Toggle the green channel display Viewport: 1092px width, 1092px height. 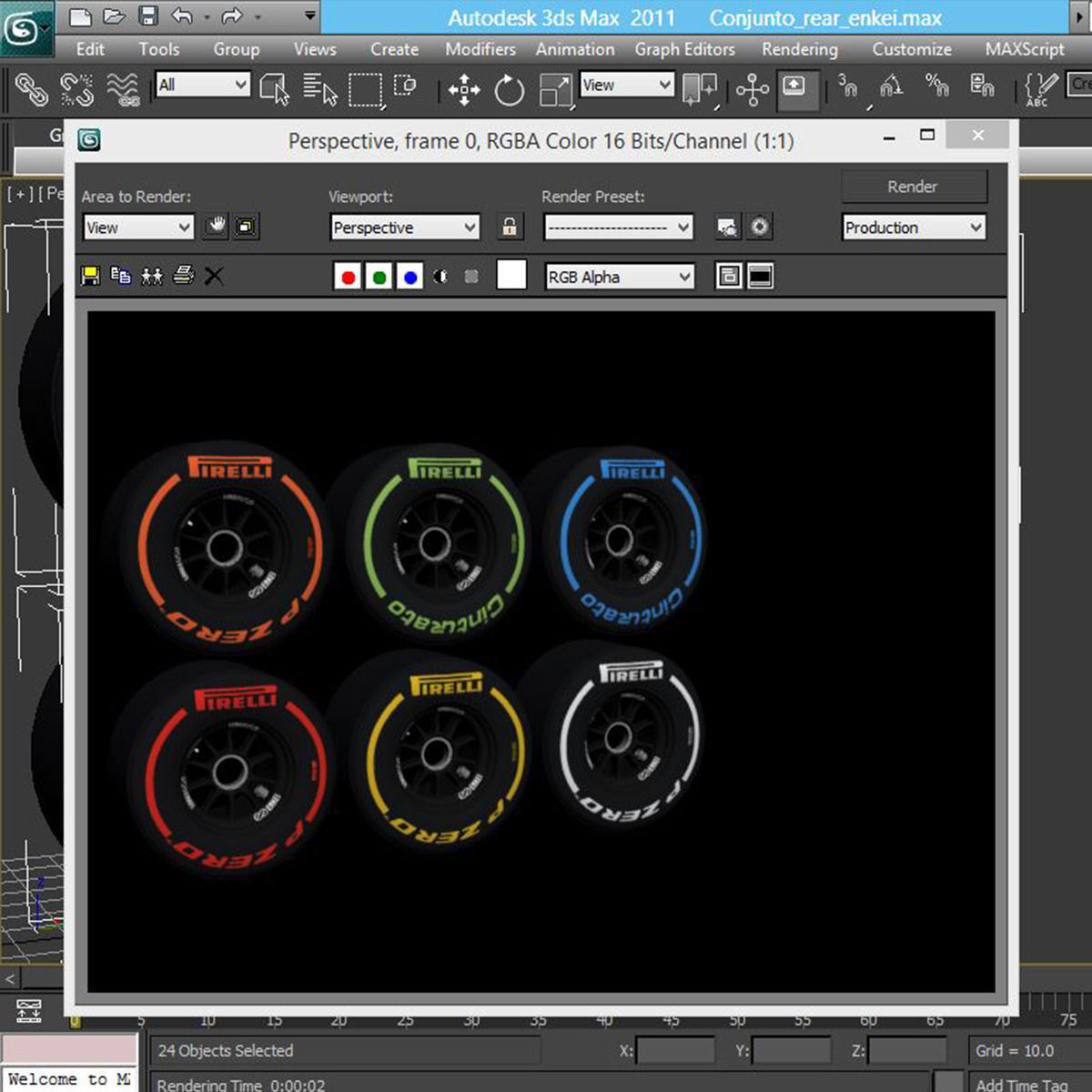379,277
